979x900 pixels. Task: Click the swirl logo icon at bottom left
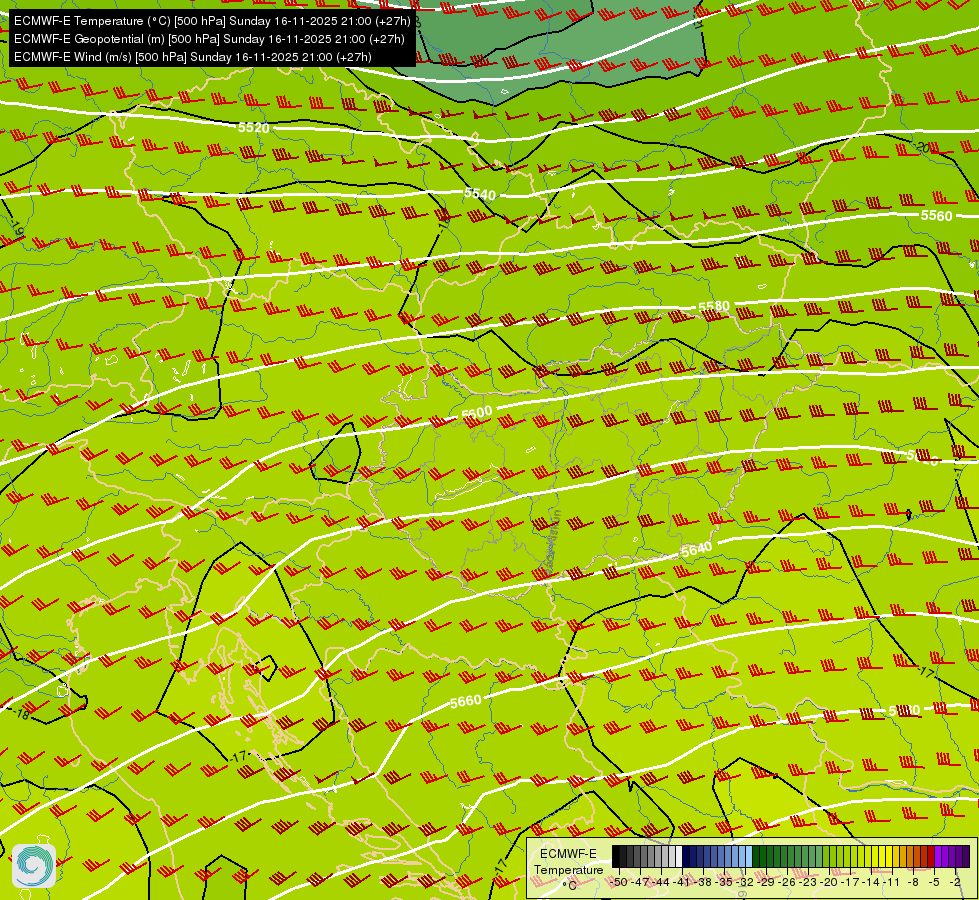coord(34,866)
